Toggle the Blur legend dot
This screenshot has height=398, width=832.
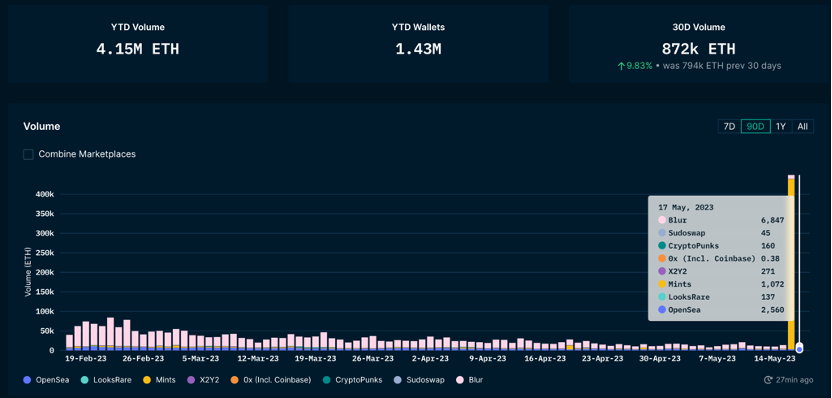(x=460, y=380)
